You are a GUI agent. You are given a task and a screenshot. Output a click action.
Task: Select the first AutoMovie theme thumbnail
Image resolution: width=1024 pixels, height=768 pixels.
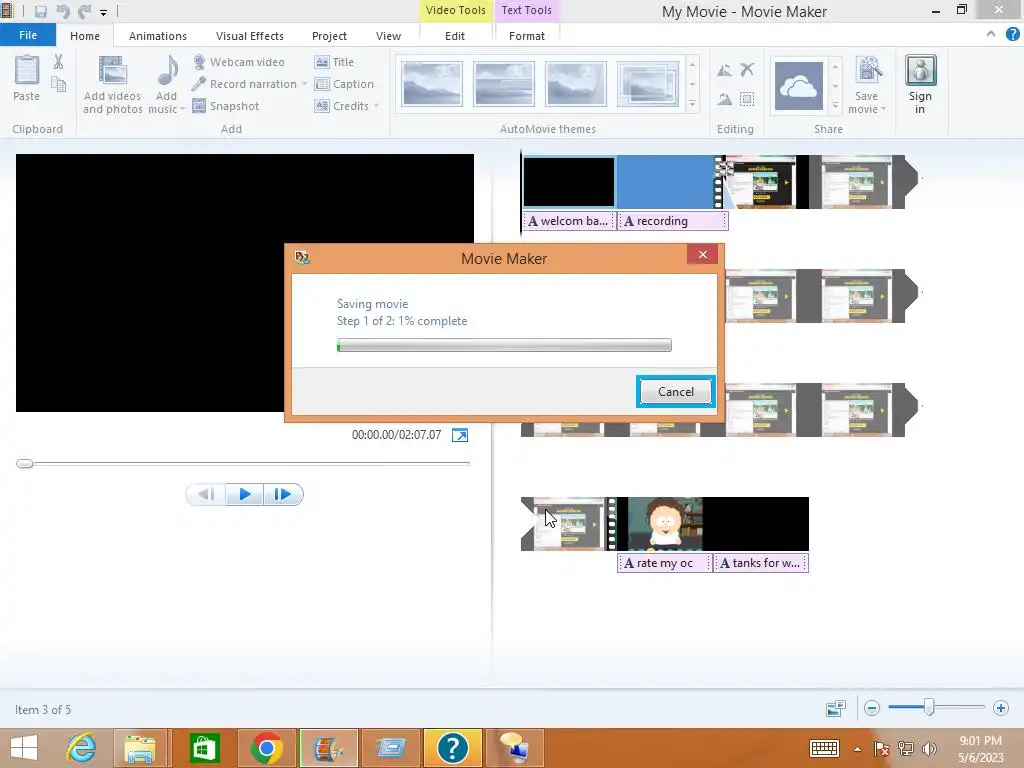pos(432,84)
